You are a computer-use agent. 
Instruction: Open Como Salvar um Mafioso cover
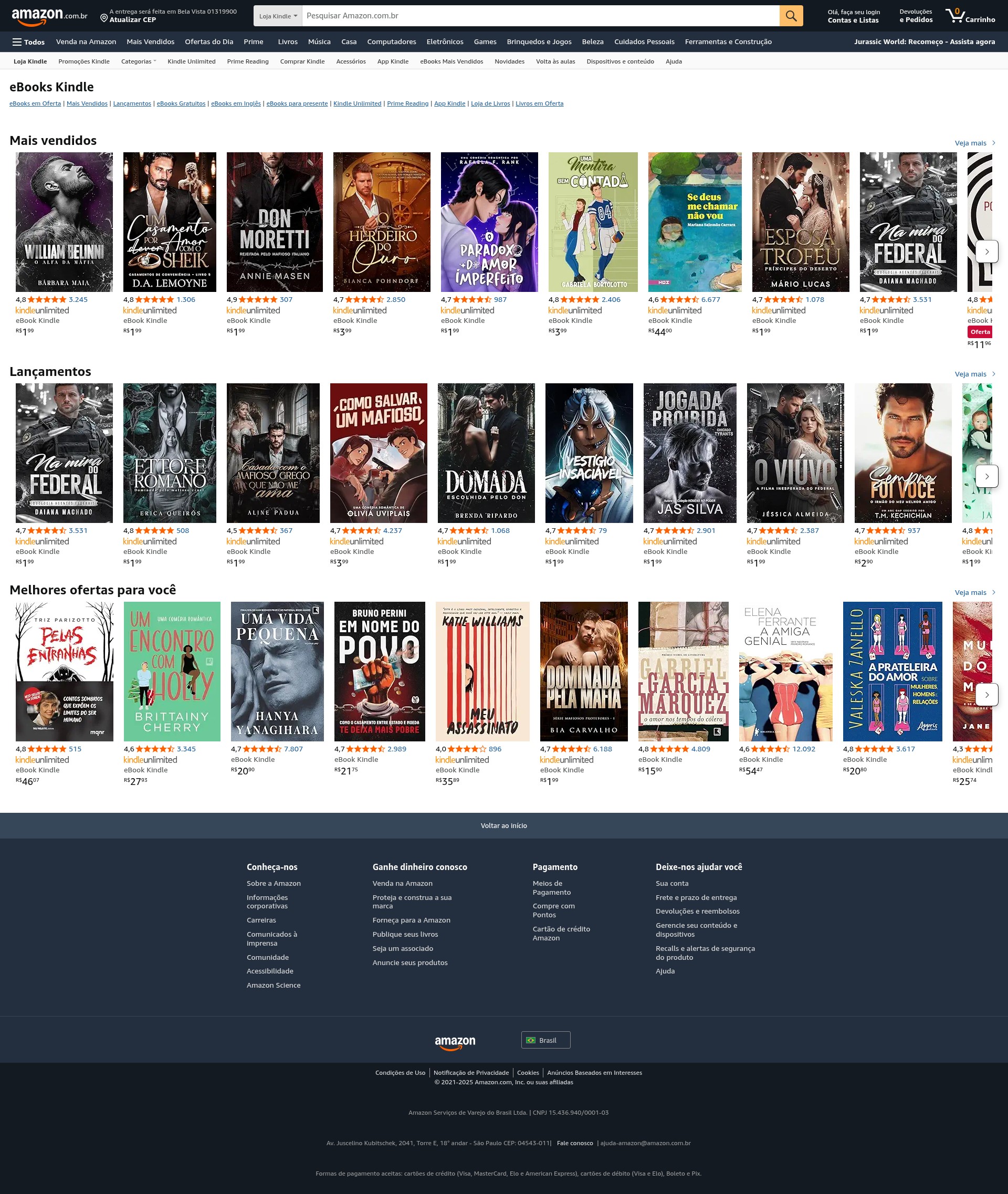tap(379, 453)
